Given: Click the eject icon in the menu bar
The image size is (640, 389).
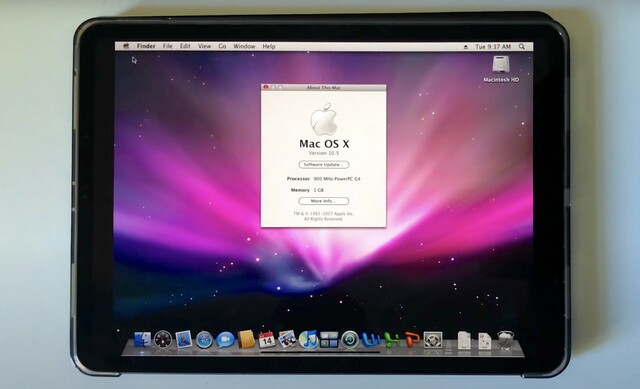Looking at the screenshot, I should click(466, 47).
